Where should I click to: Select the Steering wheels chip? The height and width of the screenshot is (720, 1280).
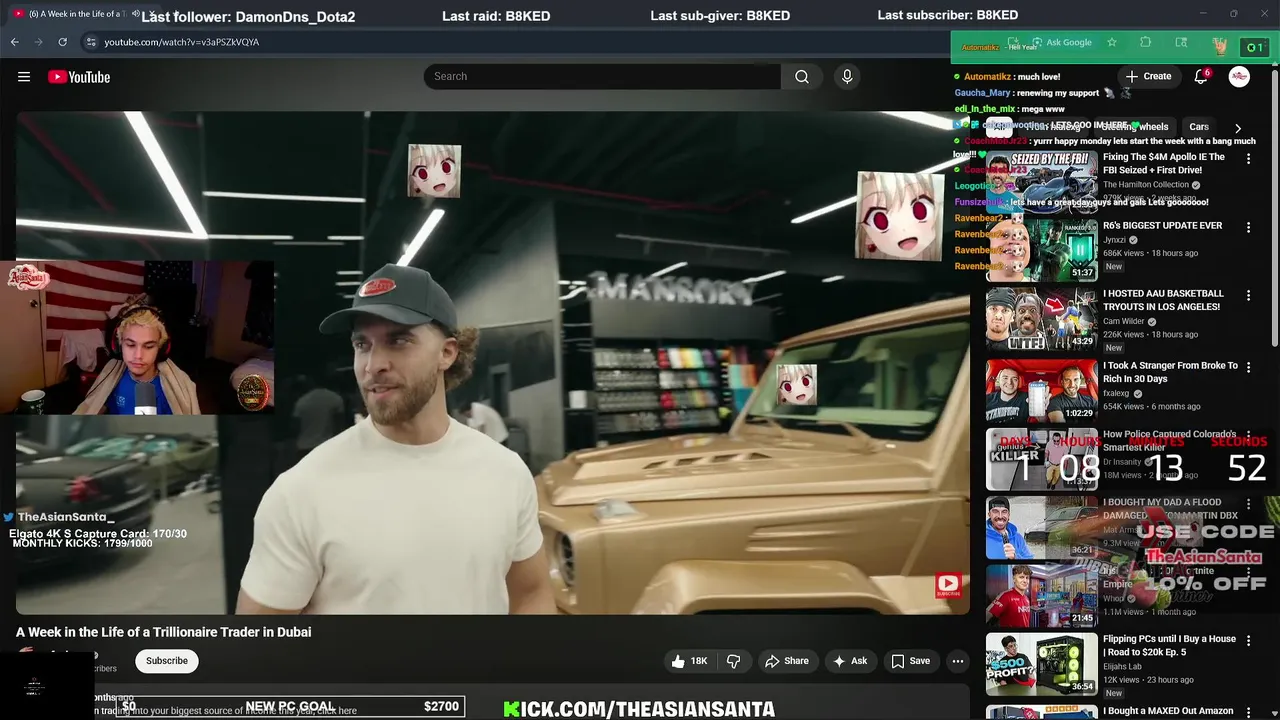[1134, 127]
